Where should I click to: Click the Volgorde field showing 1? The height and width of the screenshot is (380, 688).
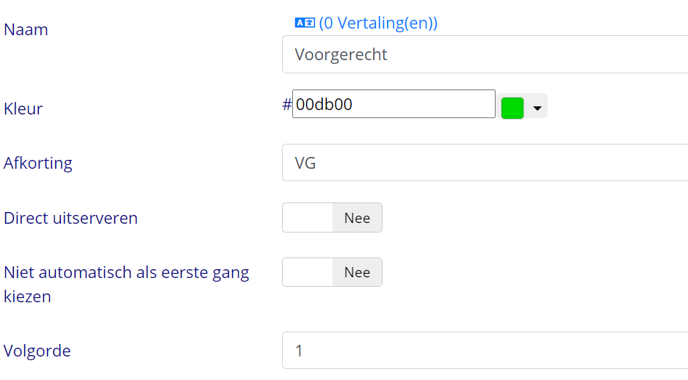pyautogui.click(x=485, y=351)
